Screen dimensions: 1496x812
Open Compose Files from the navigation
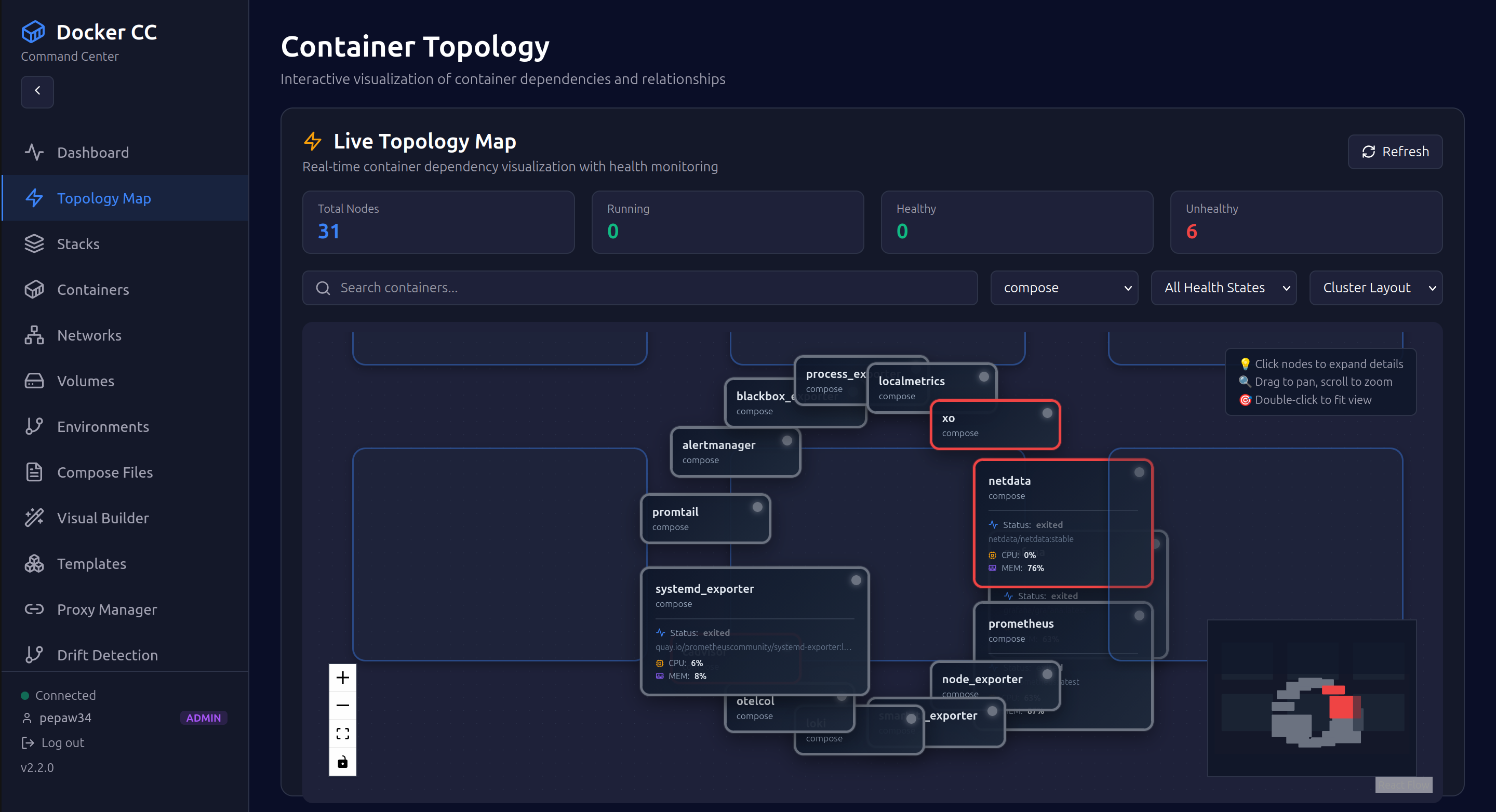click(x=104, y=472)
